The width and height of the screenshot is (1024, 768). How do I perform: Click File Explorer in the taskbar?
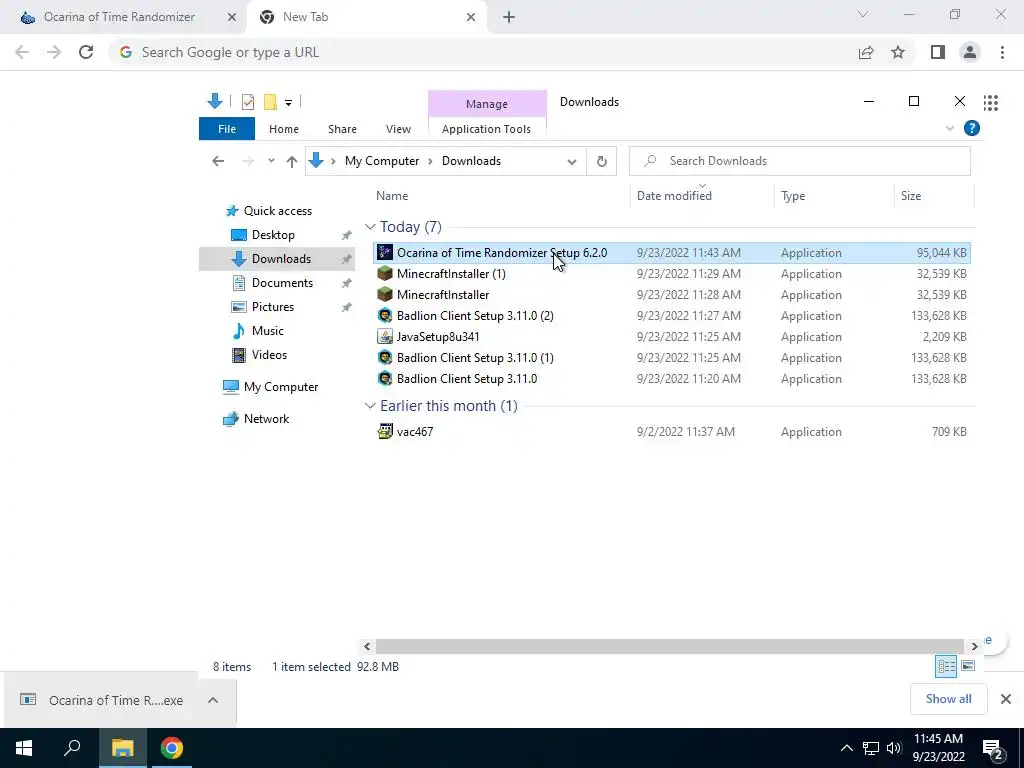122,748
